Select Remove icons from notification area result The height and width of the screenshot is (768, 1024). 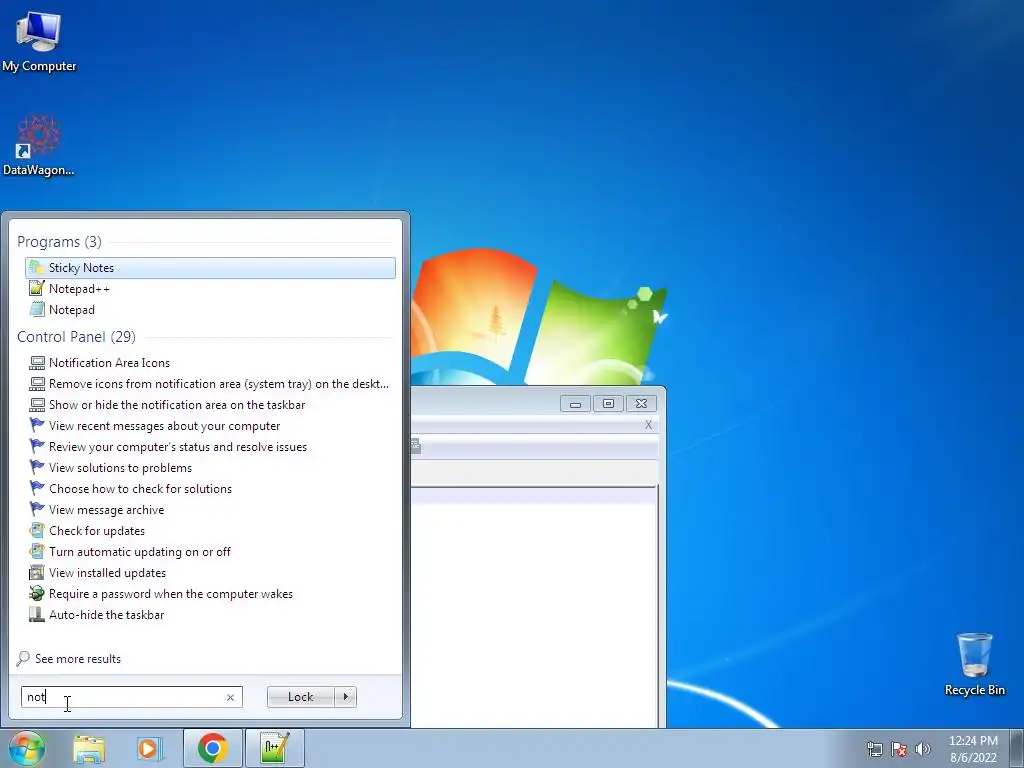[x=210, y=383]
